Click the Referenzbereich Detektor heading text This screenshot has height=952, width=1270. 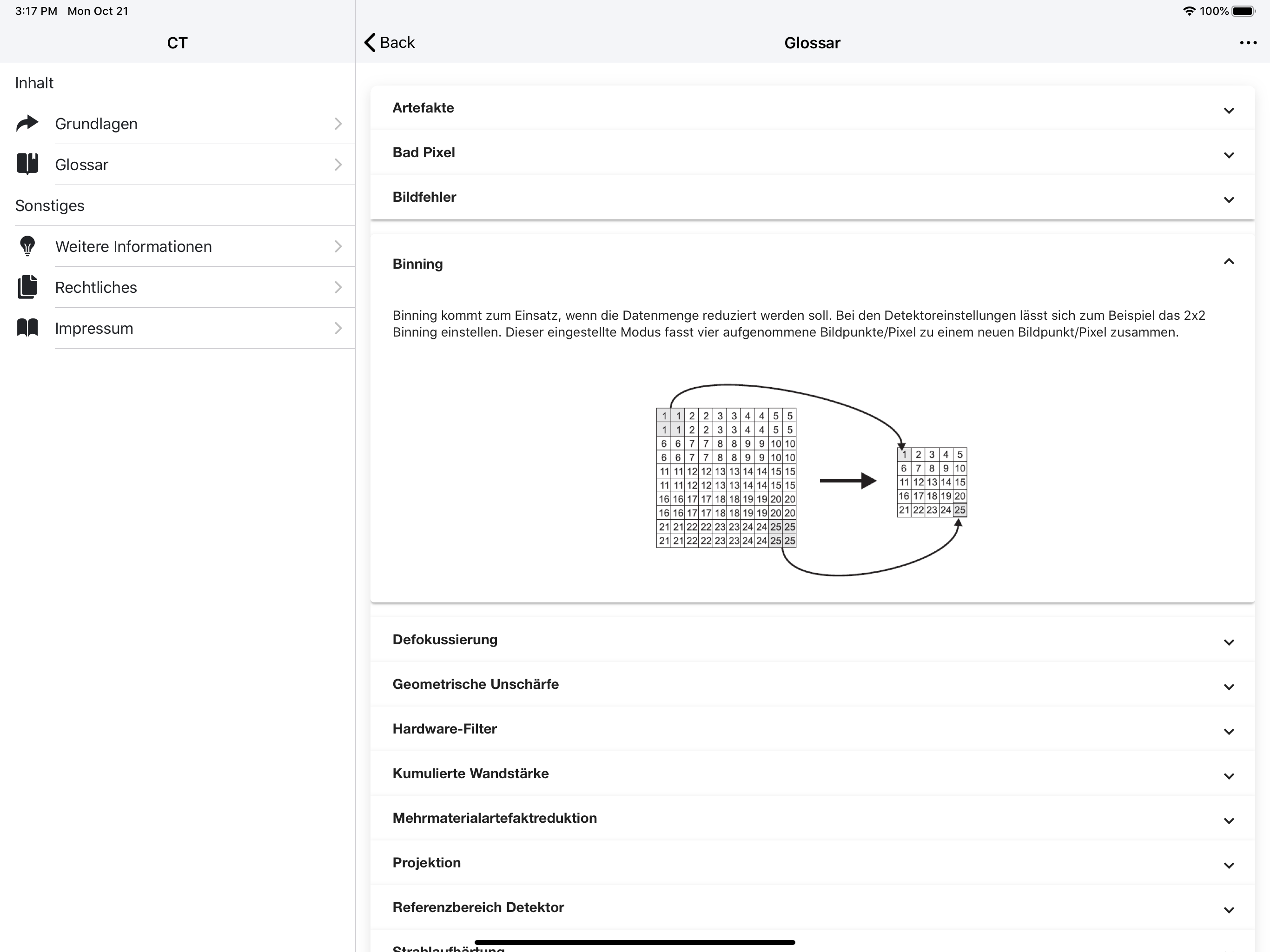click(478, 907)
